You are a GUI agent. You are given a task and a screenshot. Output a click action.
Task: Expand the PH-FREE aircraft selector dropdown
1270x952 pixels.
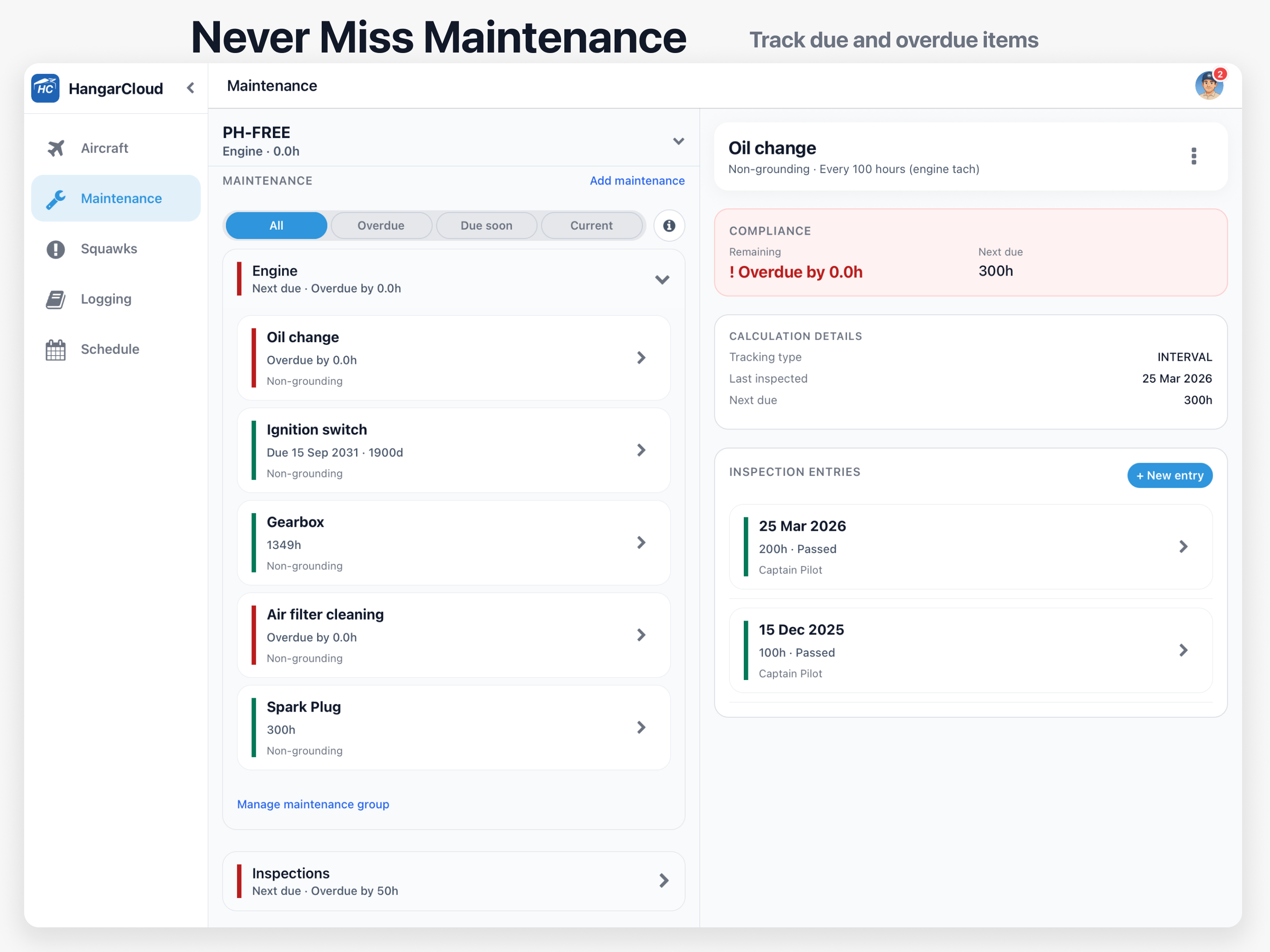pyautogui.click(x=679, y=141)
